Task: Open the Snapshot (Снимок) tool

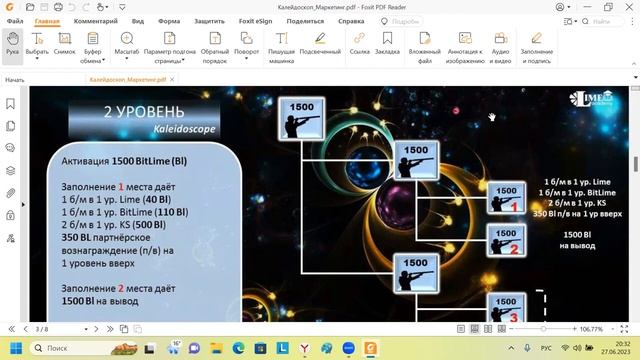Action: point(64,43)
